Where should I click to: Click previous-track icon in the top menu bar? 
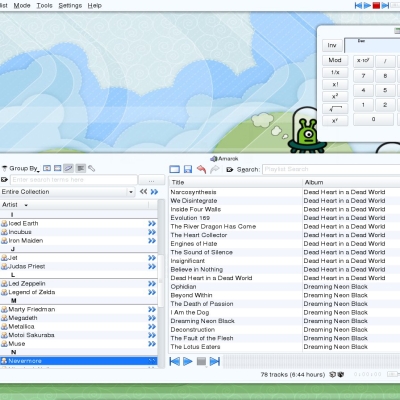coord(358,5)
